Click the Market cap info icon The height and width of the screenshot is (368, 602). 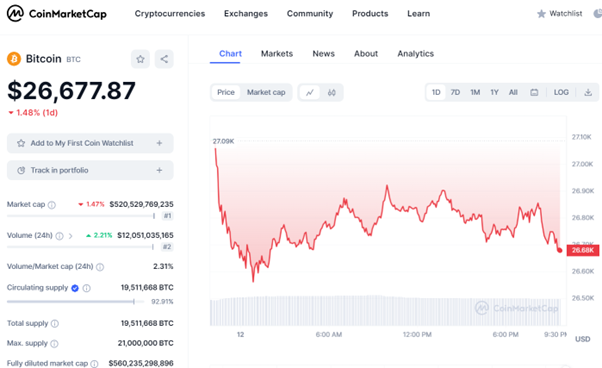pyautogui.click(x=51, y=205)
